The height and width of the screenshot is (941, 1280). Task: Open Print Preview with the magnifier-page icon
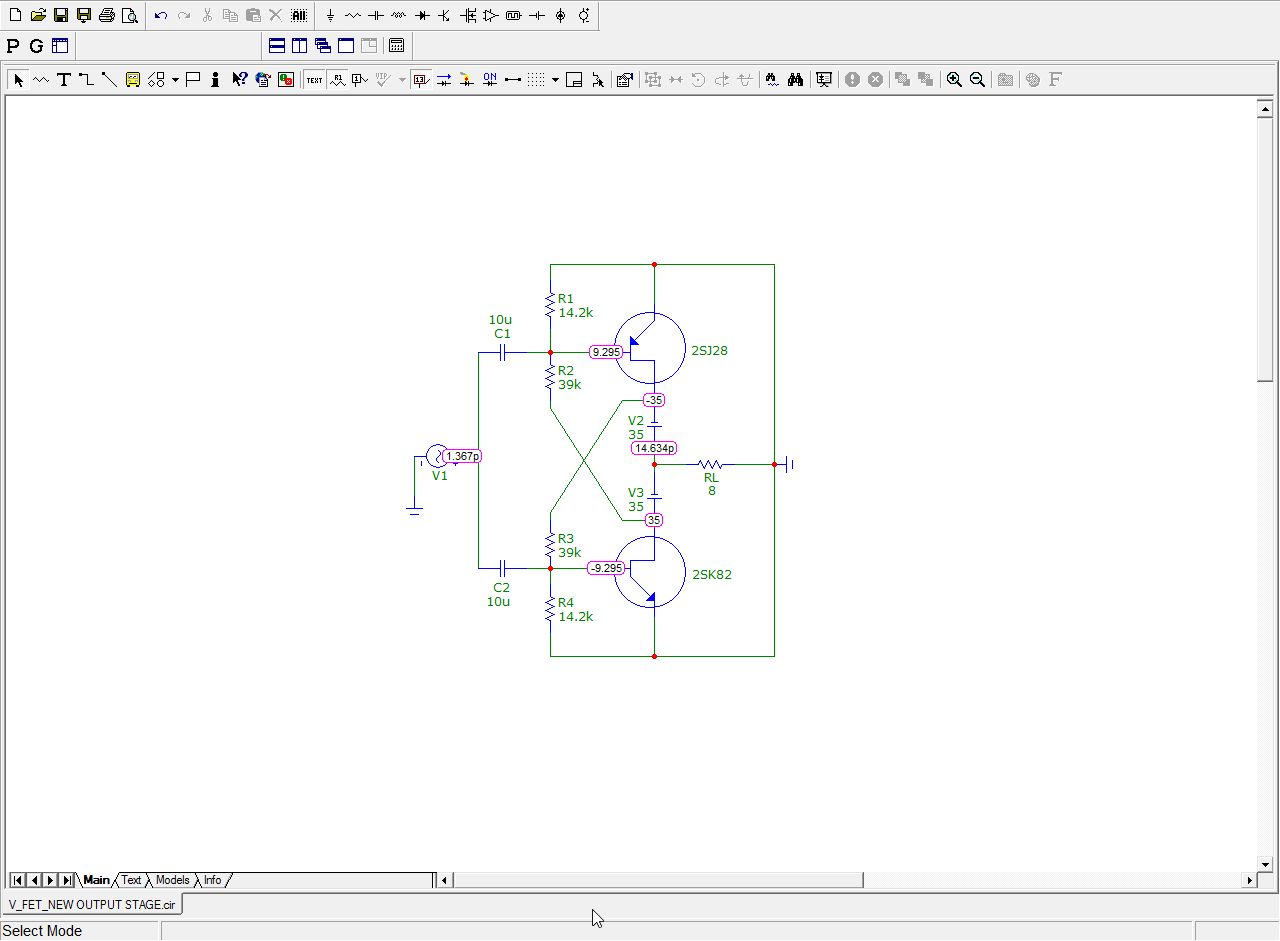pyautogui.click(x=130, y=15)
